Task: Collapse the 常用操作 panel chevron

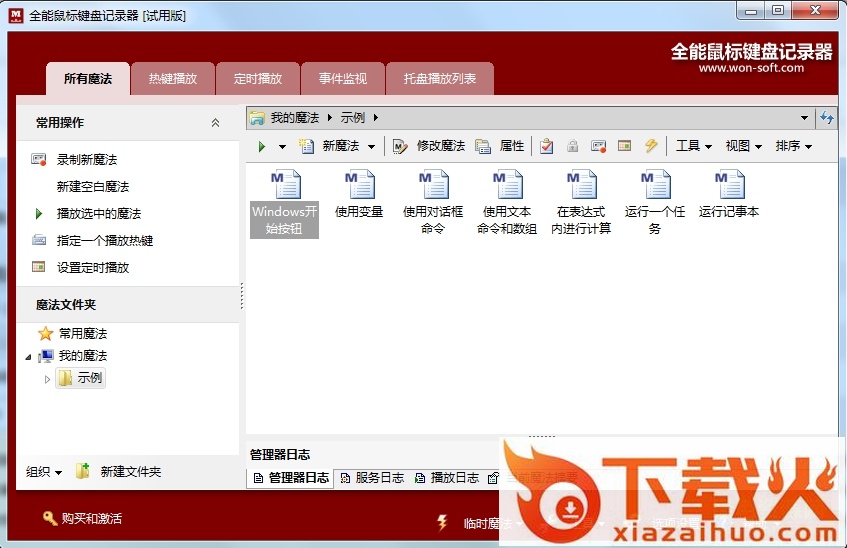Action: (216, 123)
